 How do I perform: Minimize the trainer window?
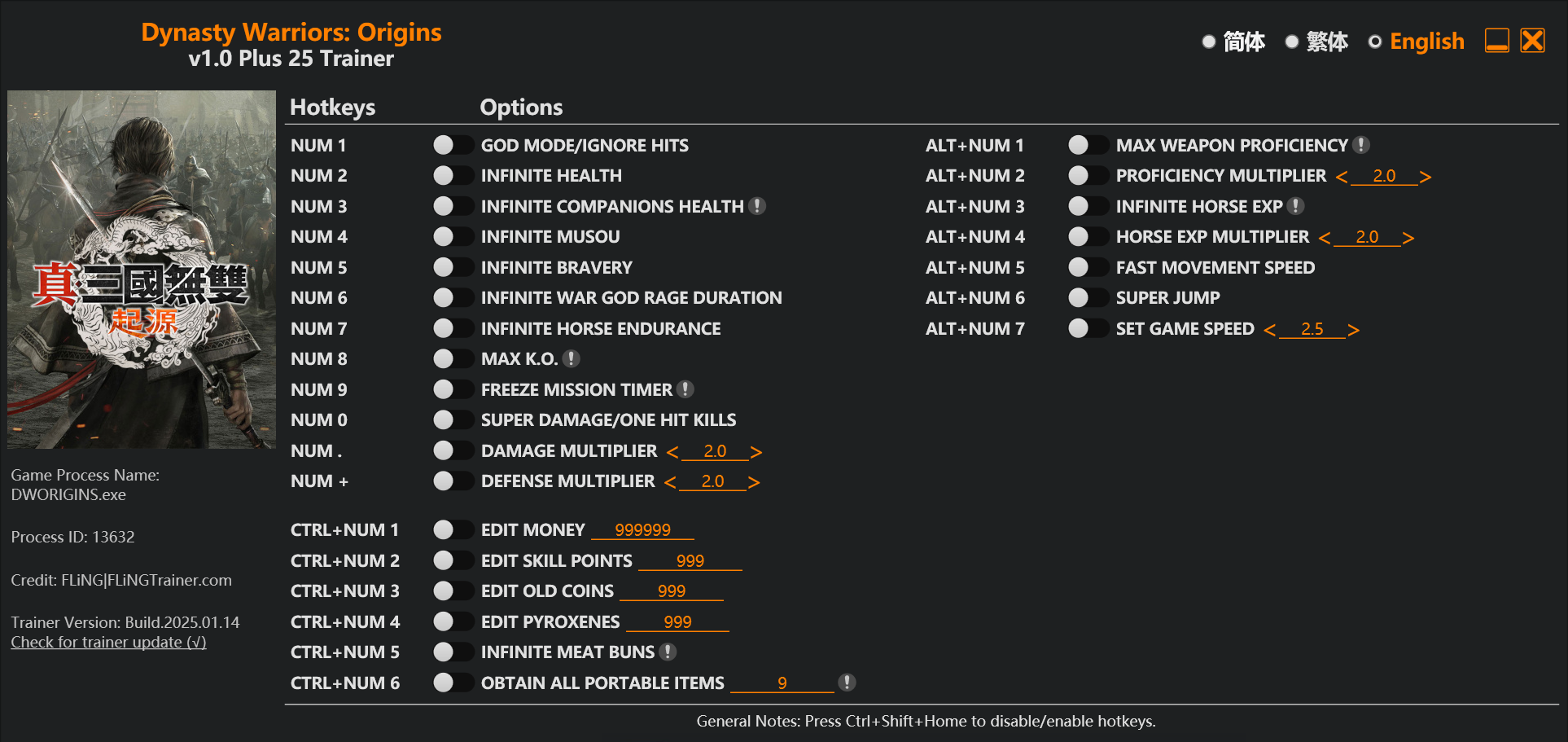click(1496, 41)
